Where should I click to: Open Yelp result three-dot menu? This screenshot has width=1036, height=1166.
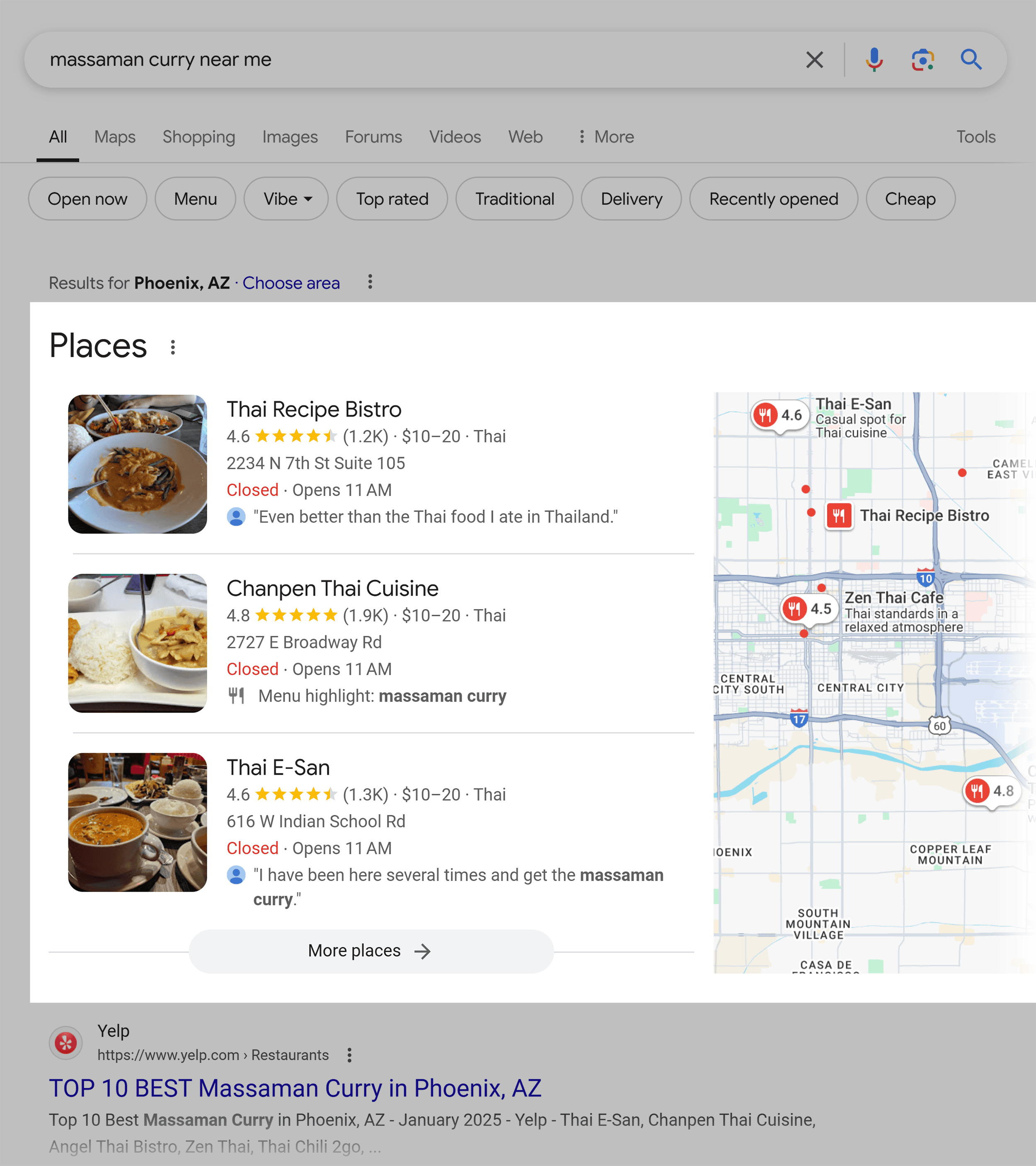(349, 1055)
